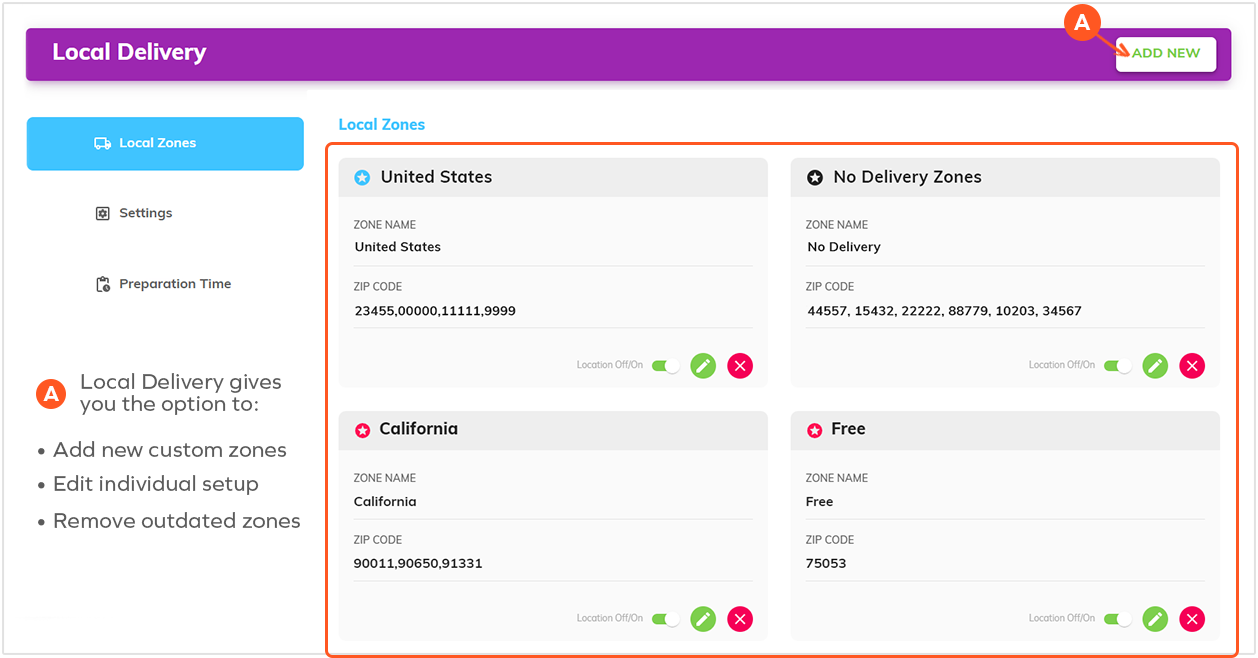The height and width of the screenshot is (658, 1258).
Task: Open the No Delivery Zones edit pencil
Action: coord(1155,365)
